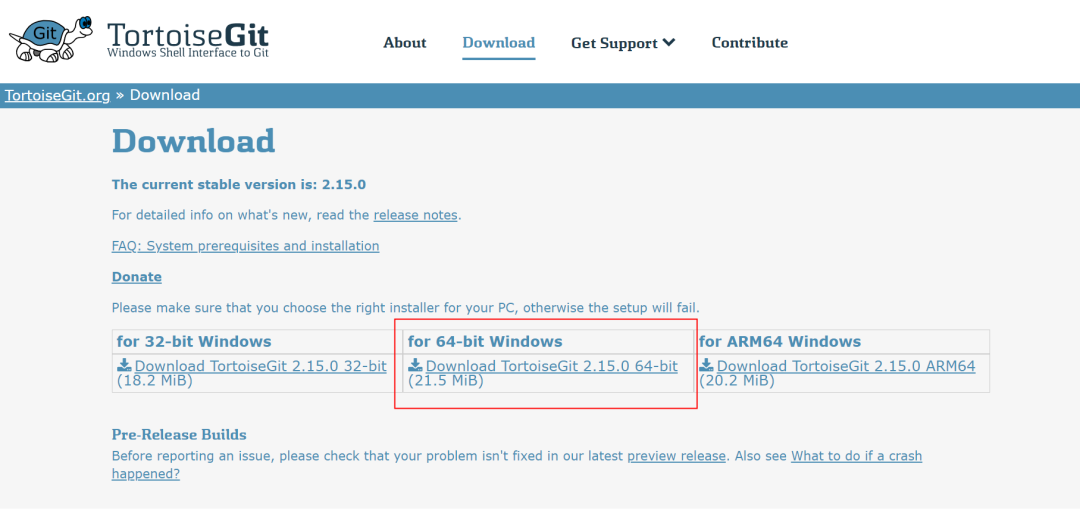The width and height of the screenshot is (1080, 511).
Task: Click the Donate link
Action: point(136,277)
